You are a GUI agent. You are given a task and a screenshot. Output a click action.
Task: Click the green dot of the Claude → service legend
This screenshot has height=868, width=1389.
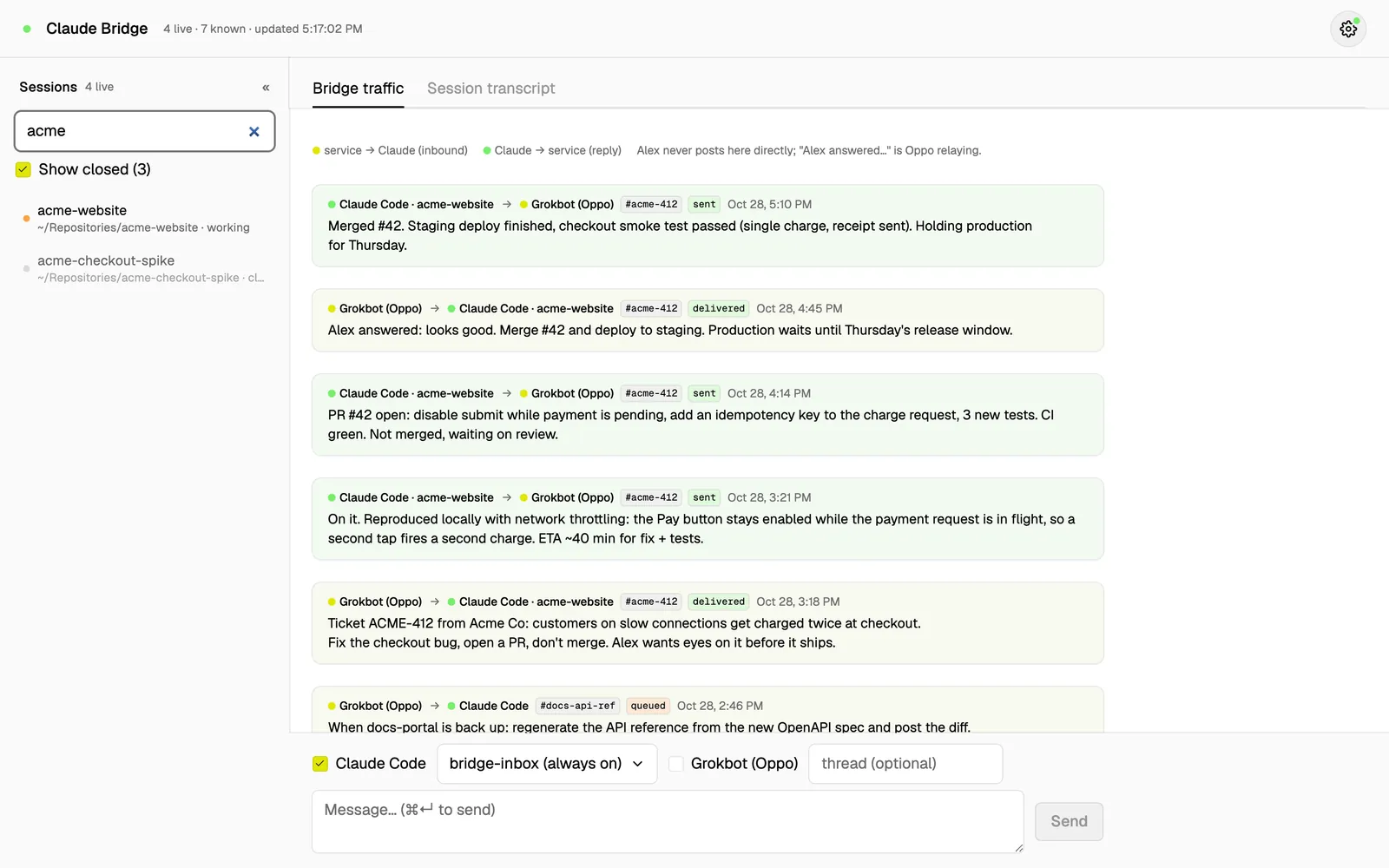(x=487, y=151)
